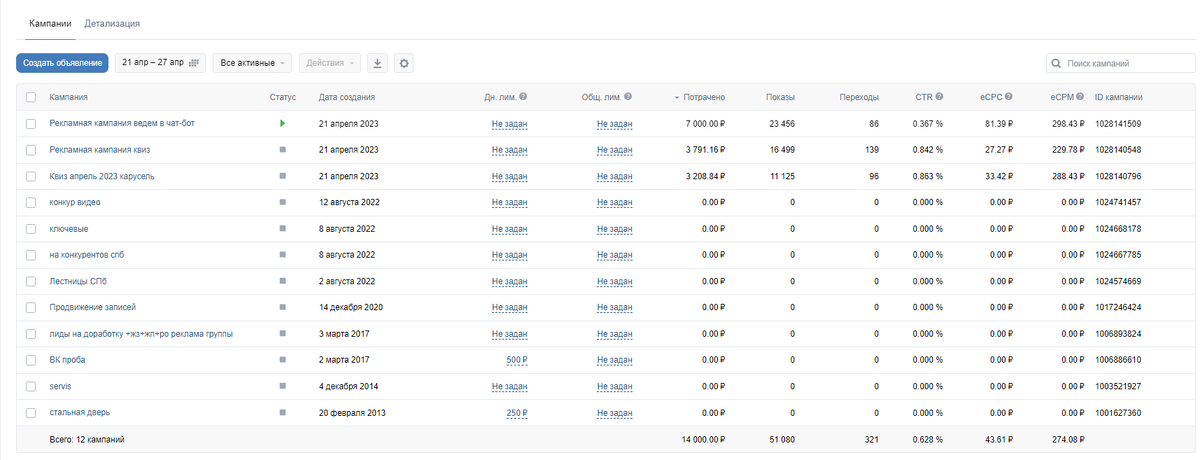Click the Создать объявление button
Screen dimensions: 1200x460
coord(62,63)
